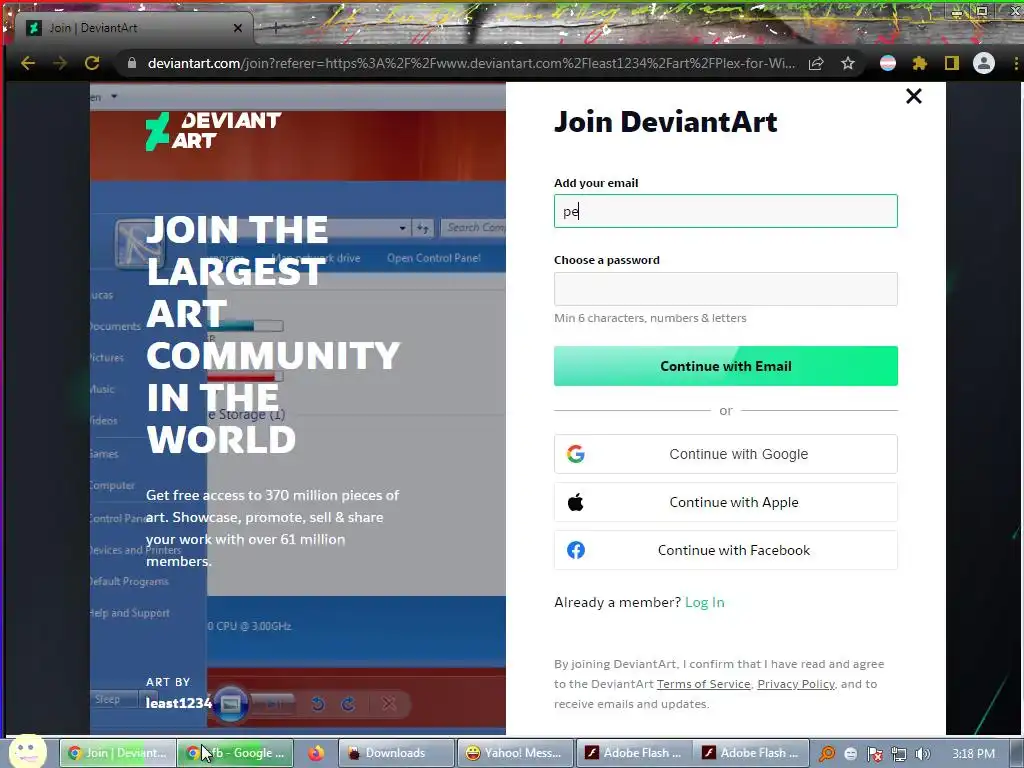Screen dimensions: 1024x768
Task: Bookmark this page with the star icon
Action: click(848, 63)
